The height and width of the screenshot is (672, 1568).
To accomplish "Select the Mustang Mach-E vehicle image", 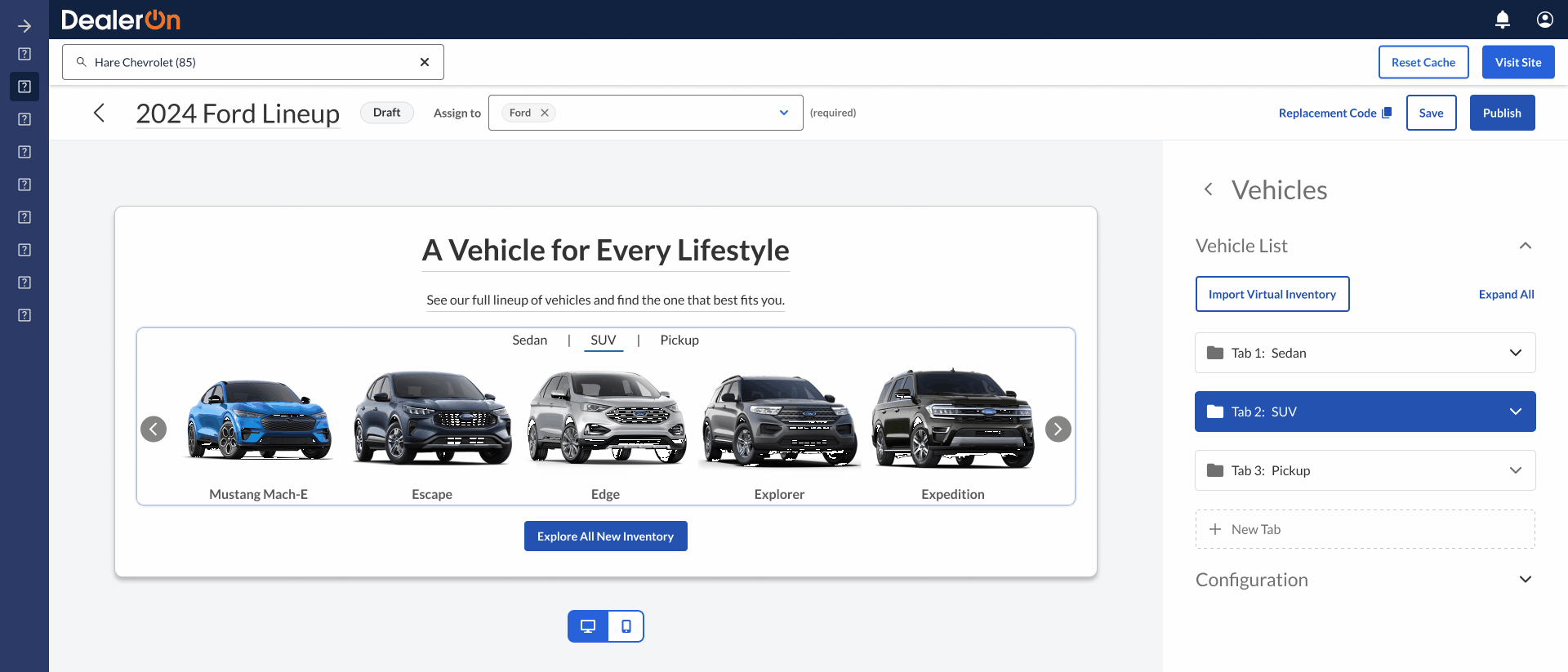I will point(259,419).
